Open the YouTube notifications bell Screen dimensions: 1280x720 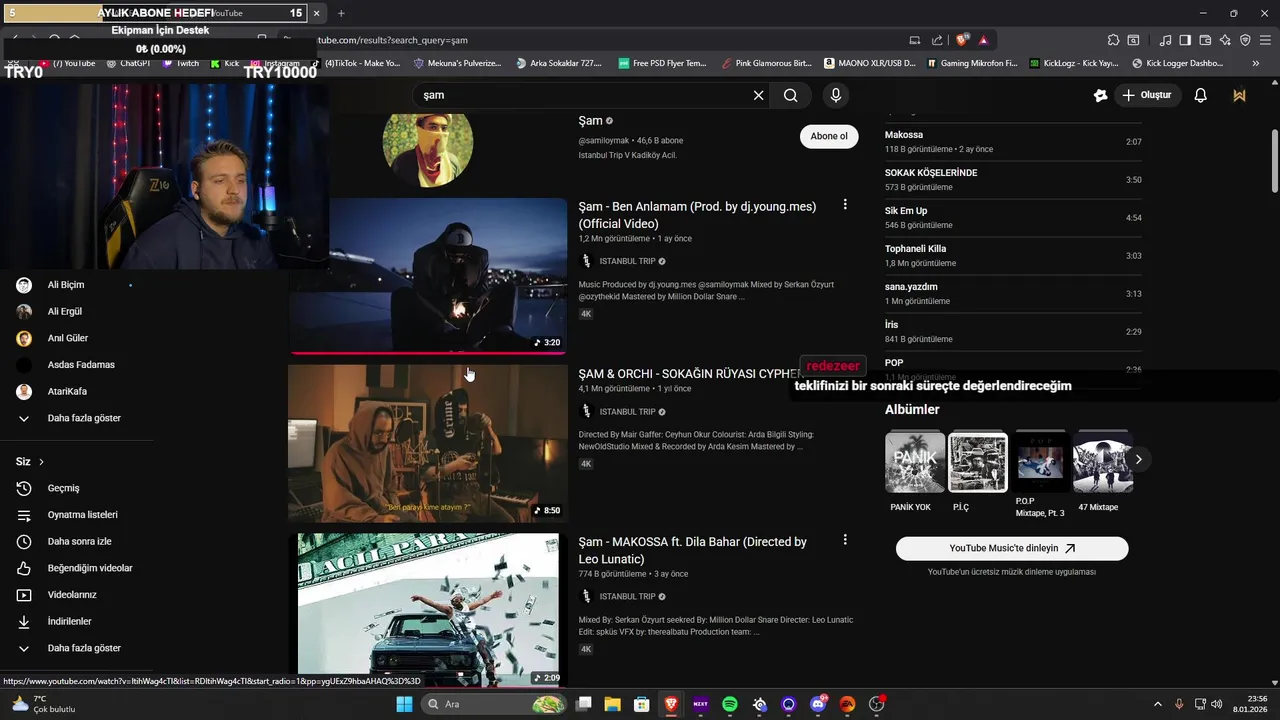1200,95
